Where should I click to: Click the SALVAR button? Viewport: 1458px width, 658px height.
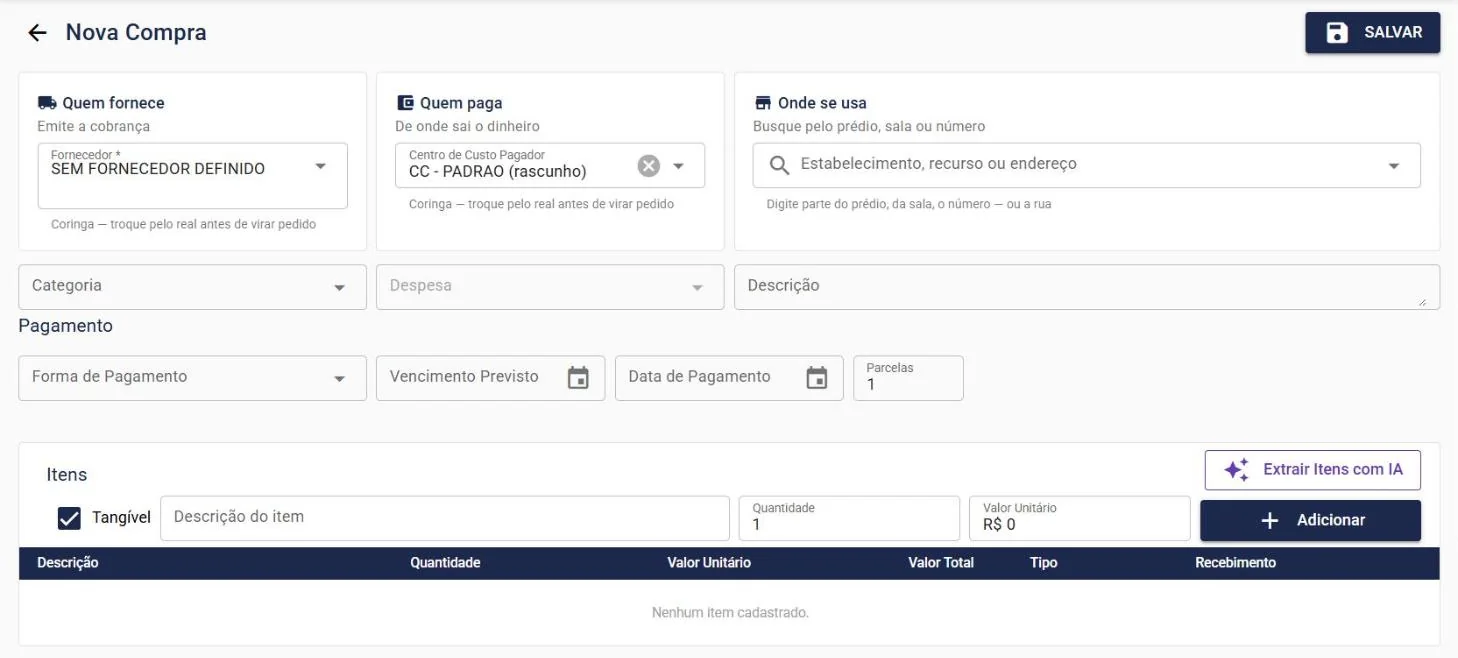1372,33
